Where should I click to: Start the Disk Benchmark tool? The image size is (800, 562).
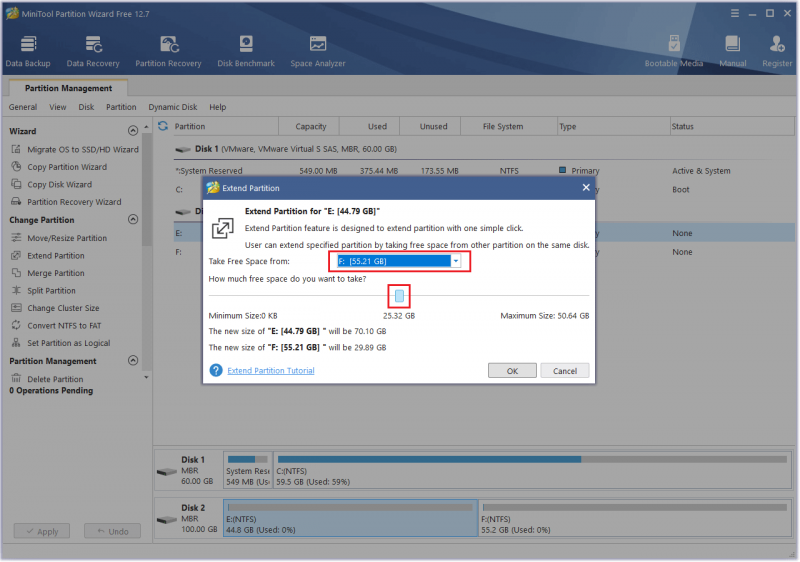click(x=246, y=51)
